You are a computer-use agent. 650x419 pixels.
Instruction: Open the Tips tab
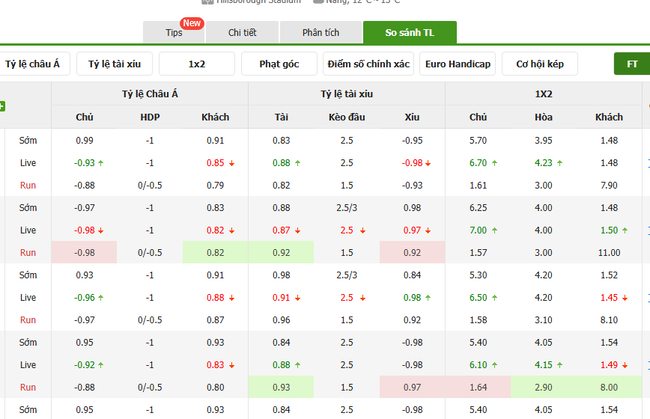(x=174, y=33)
